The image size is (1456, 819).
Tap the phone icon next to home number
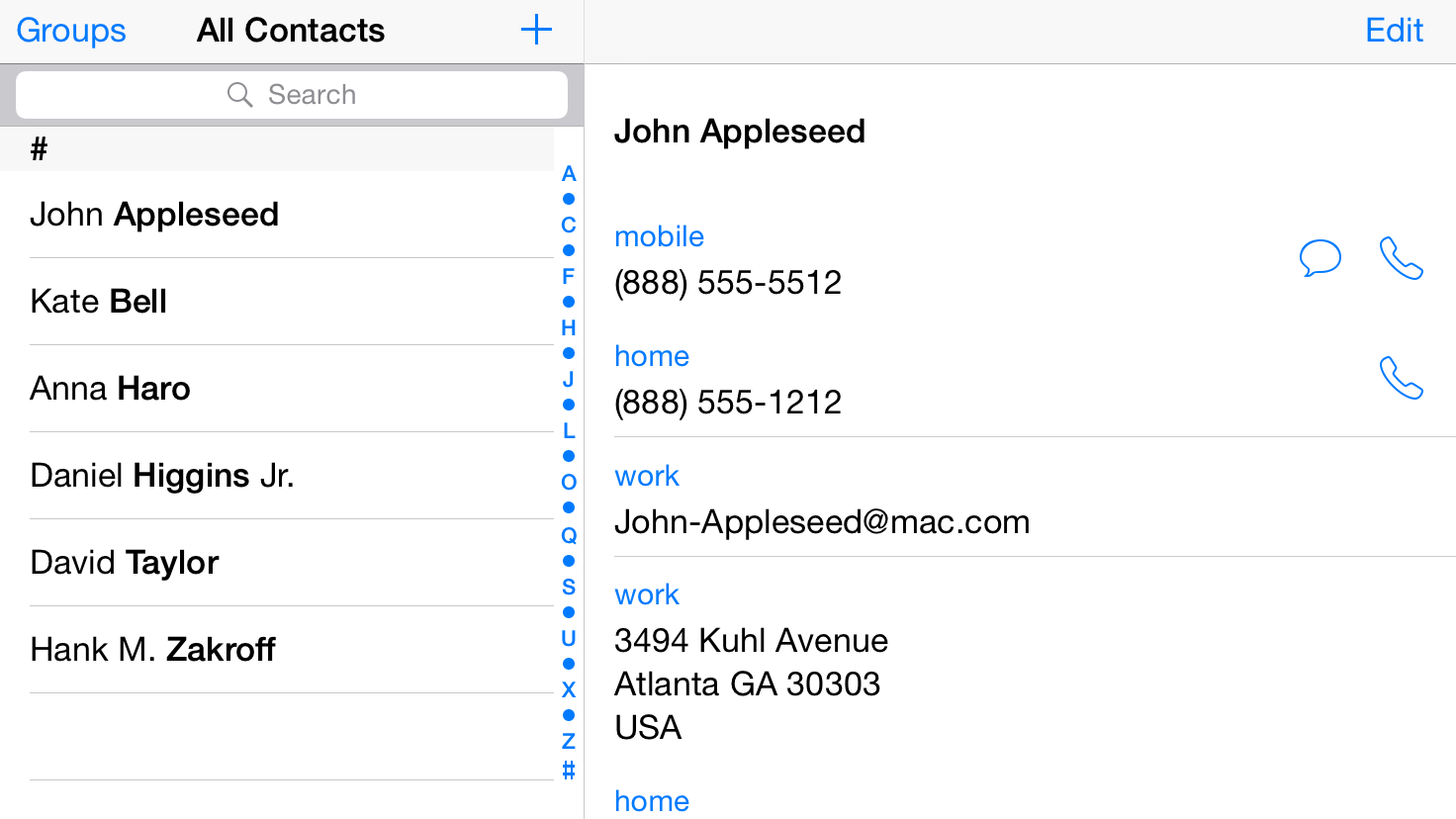(x=1401, y=378)
